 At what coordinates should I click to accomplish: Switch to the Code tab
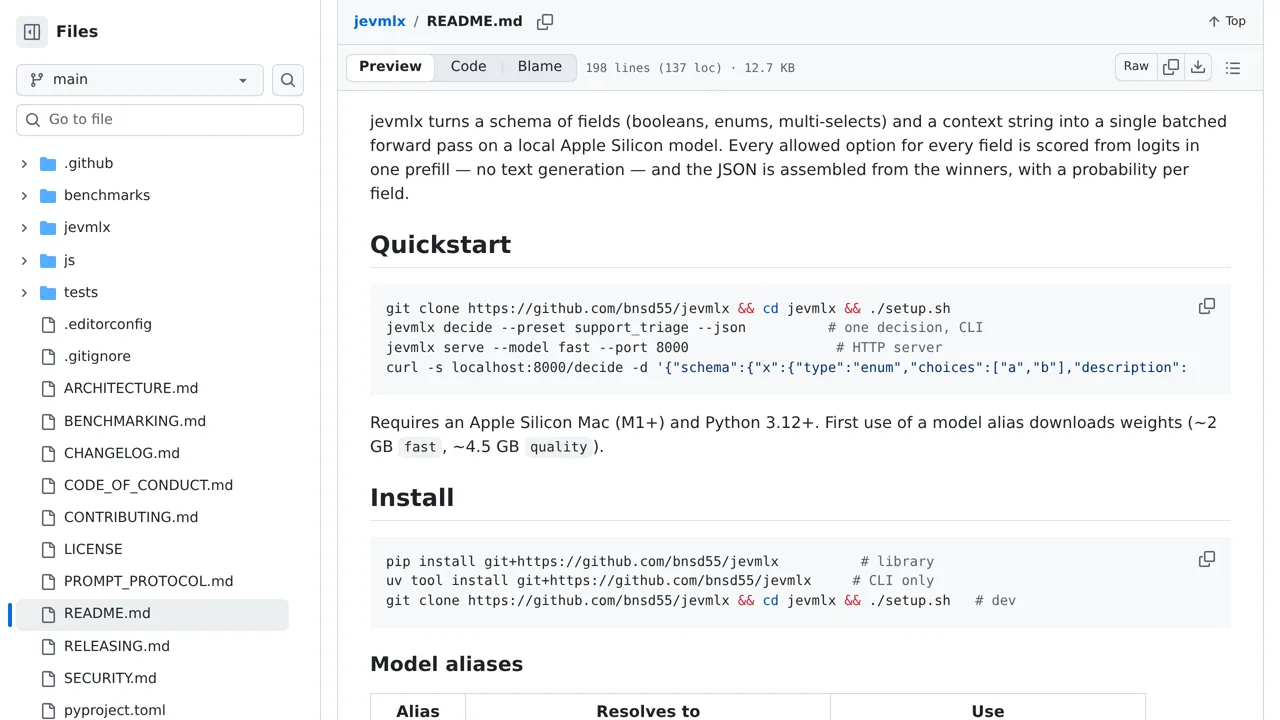tap(468, 67)
